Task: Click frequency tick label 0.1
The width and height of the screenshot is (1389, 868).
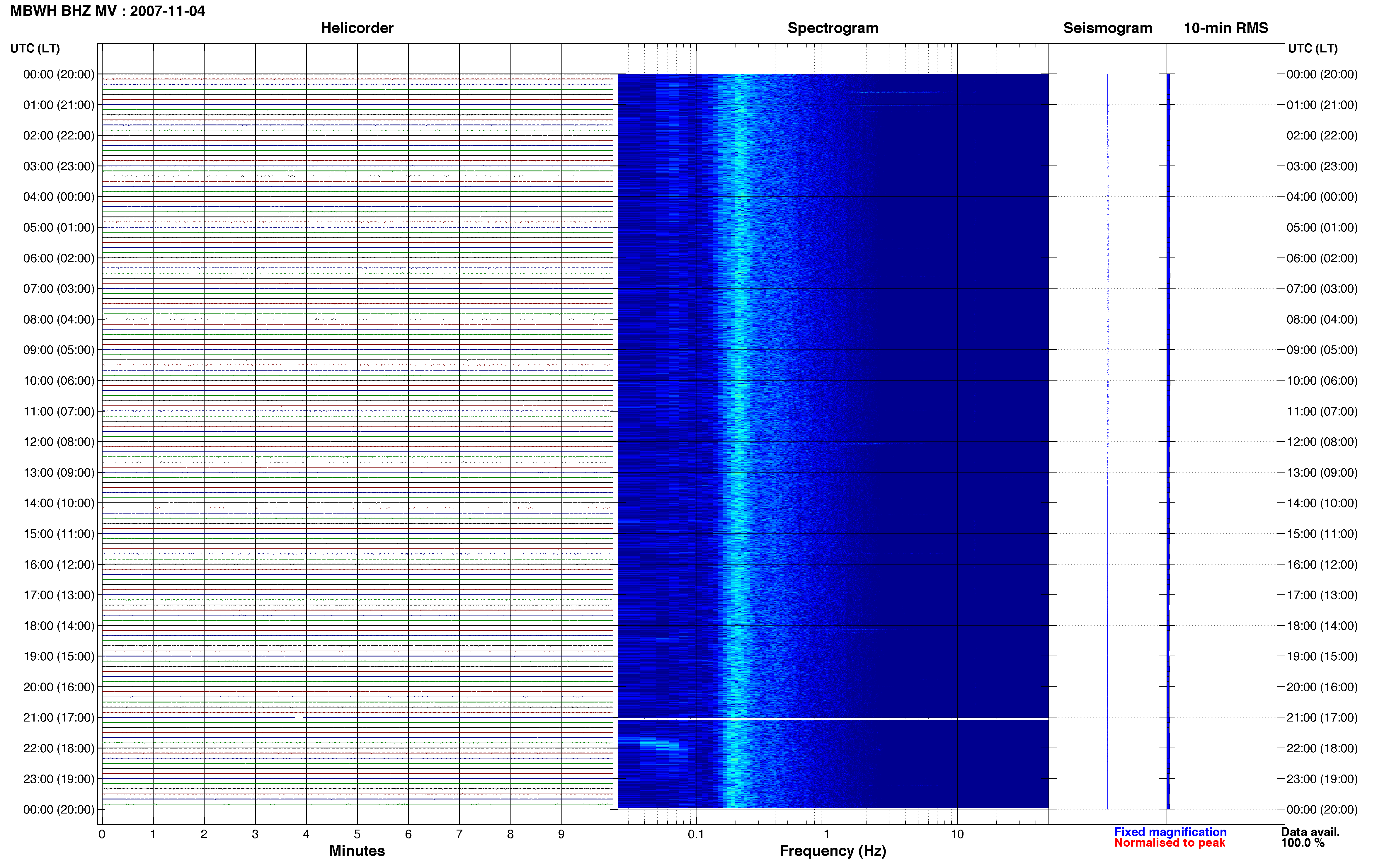Action: click(696, 834)
